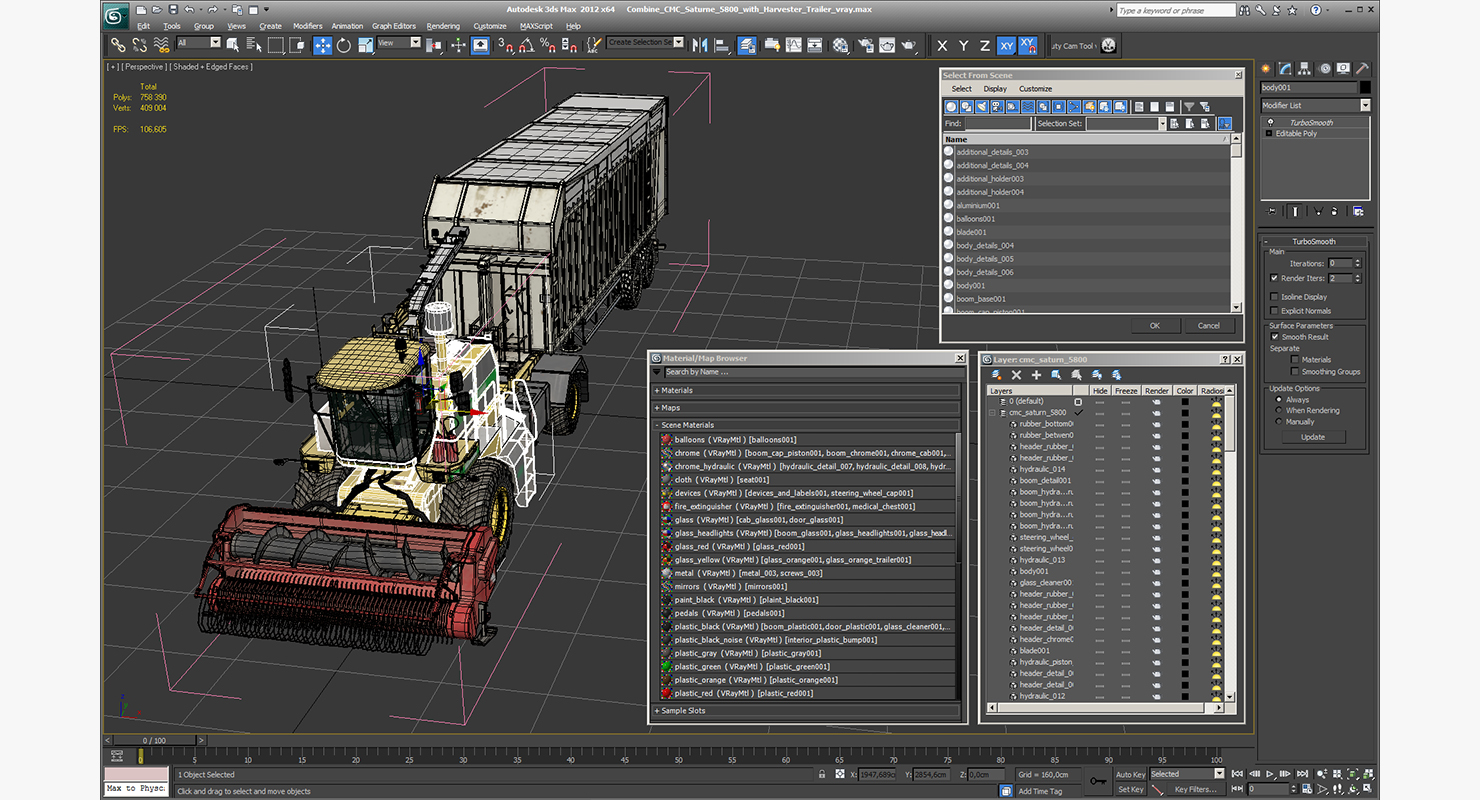Viewport: 1480px width, 800px height.
Task: Open the Rendering menu
Action: (443, 26)
